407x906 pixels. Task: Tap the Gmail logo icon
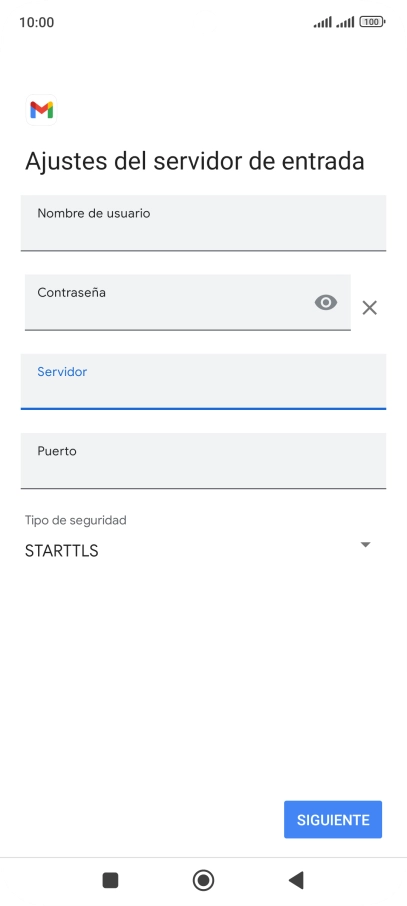[x=42, y=110]
